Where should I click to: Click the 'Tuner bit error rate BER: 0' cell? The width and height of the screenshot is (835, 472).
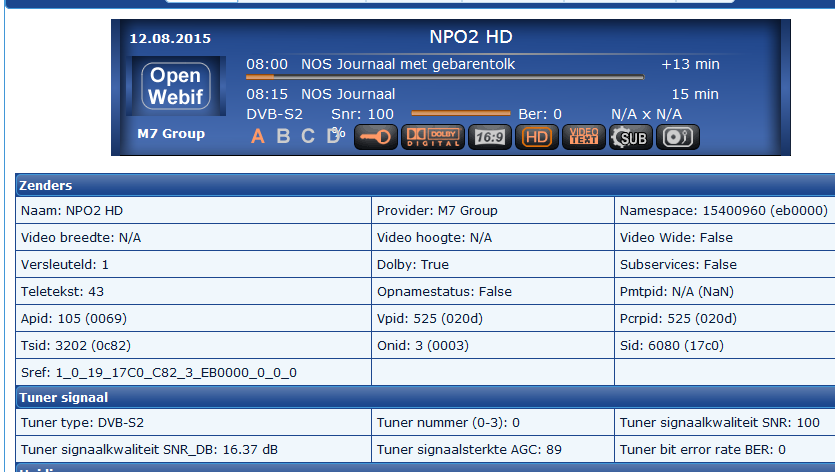pos(725,450)
